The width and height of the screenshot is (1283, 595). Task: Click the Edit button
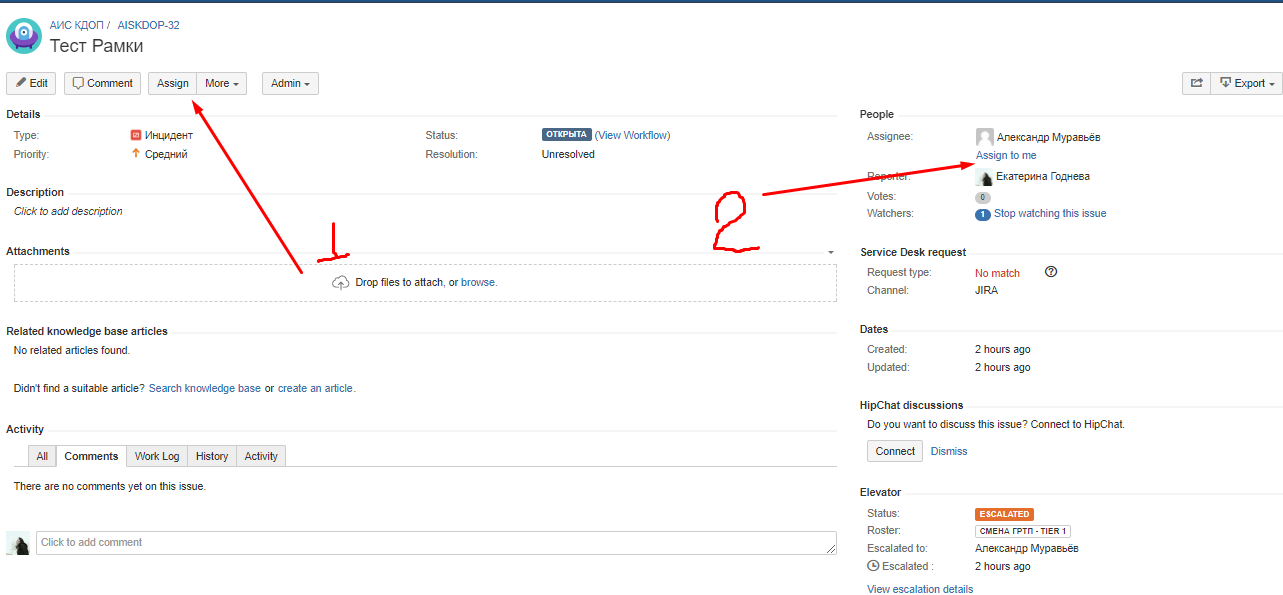click(x=31, y=84)
